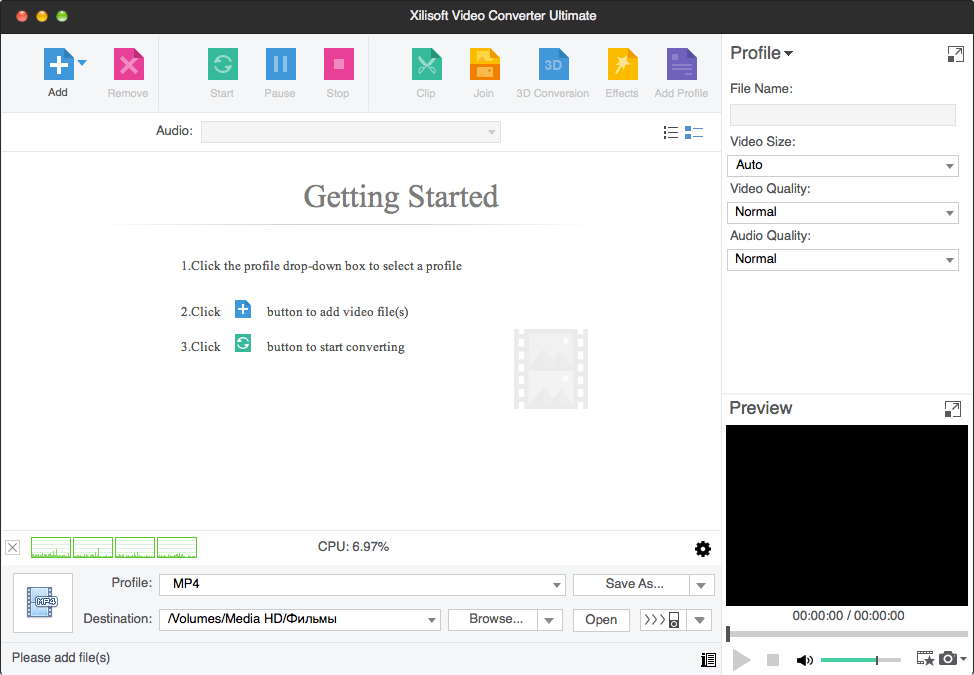974x675 pixels.
Task: Open the Add button dropdown arrow
Action: click(x=82, y=63)
